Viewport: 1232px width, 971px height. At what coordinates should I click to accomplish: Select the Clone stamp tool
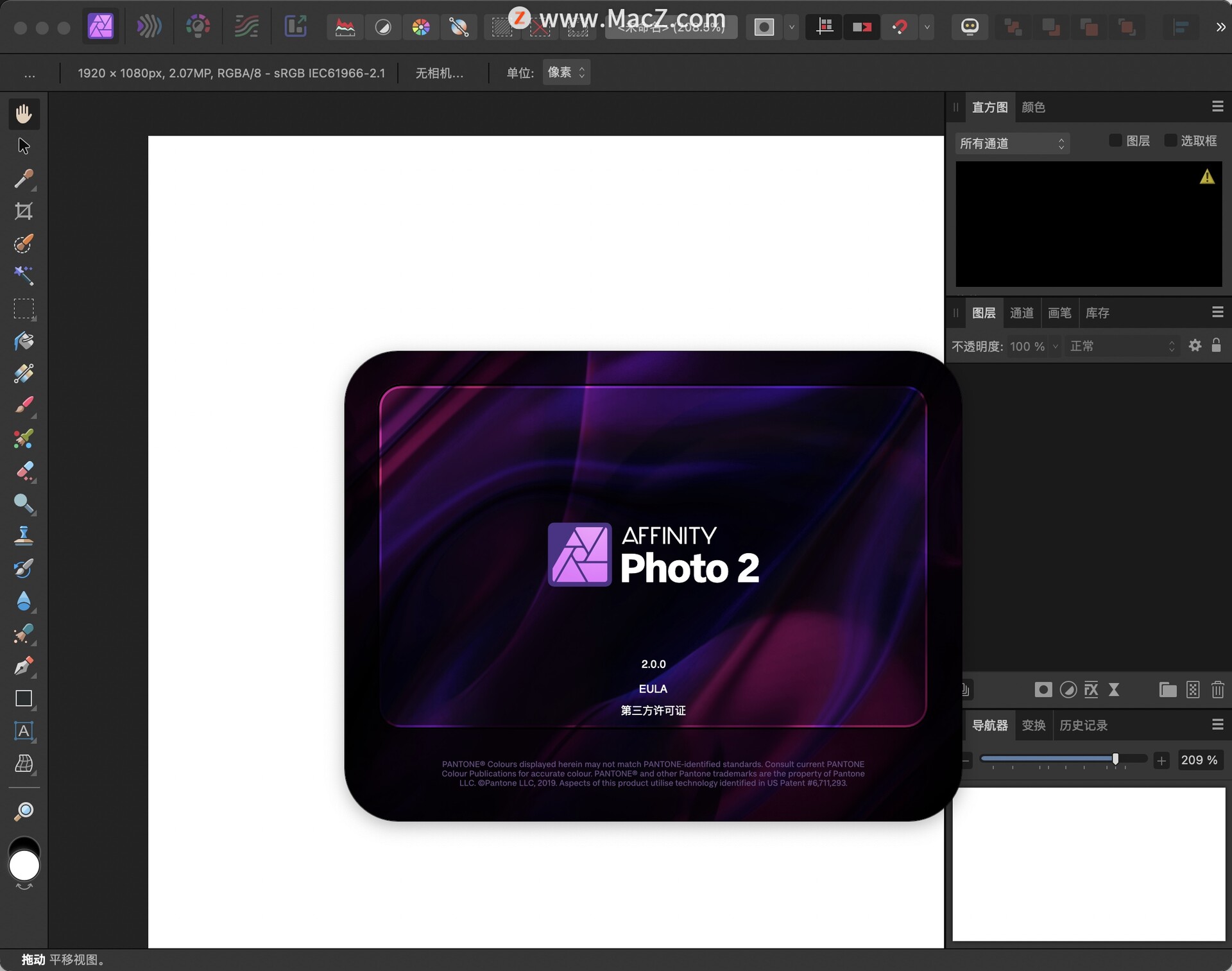24,536
